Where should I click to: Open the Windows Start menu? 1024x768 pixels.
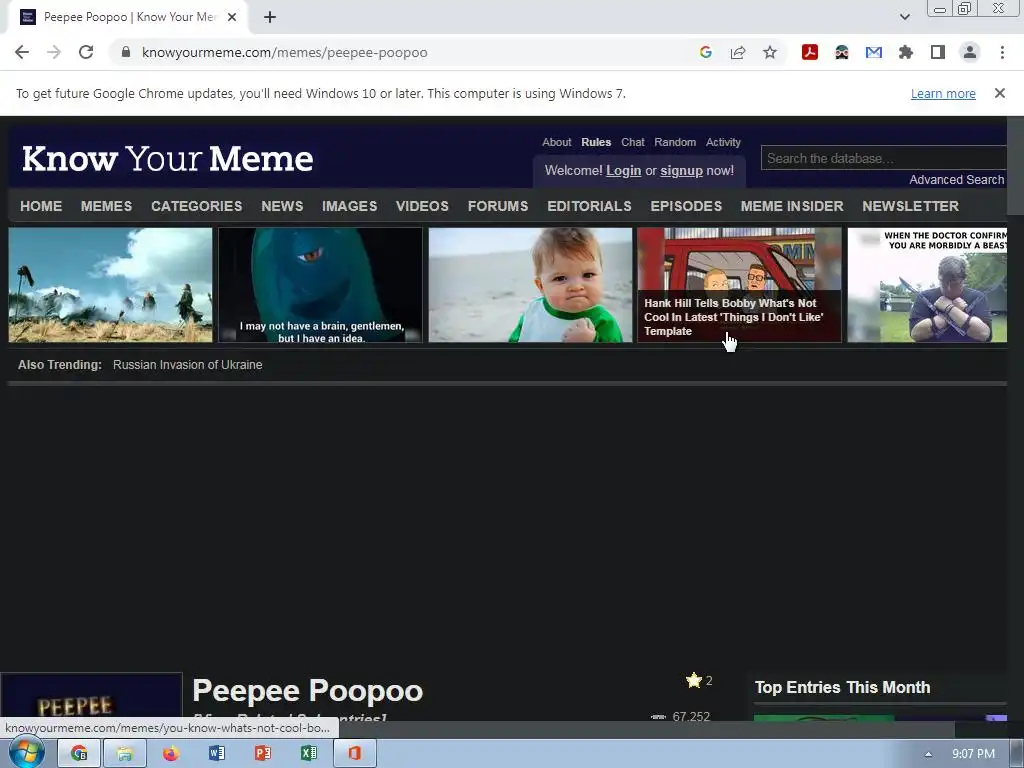[26, 753]
